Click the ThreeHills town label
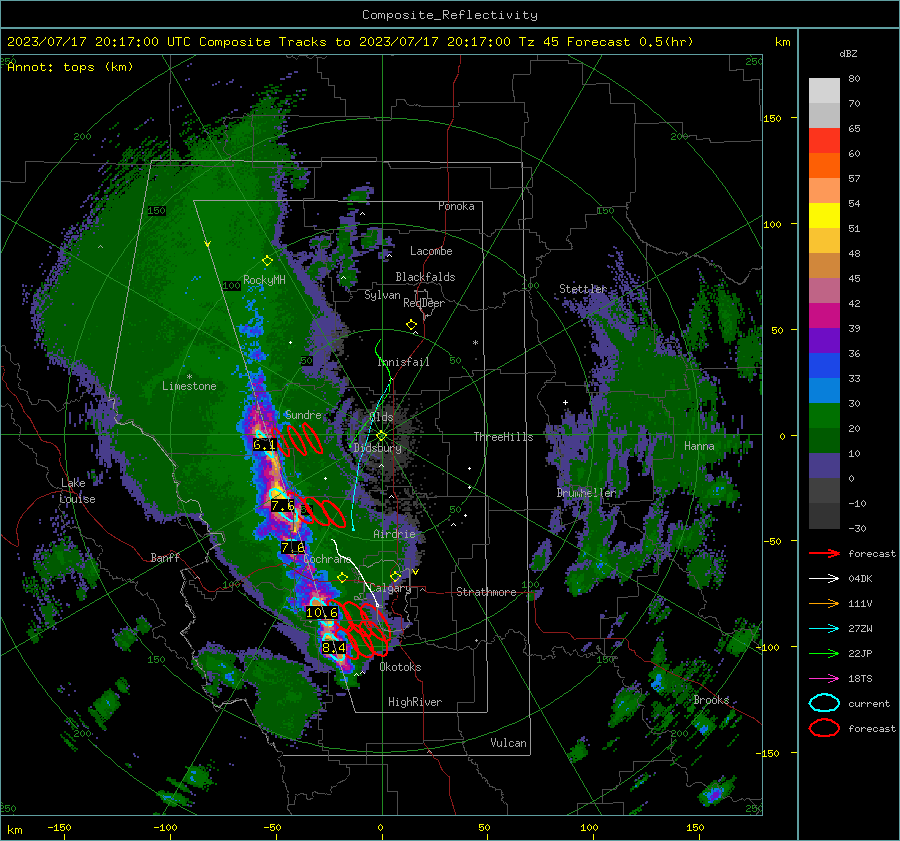The height and width of the screenshot is (841, 900). (x=503, y=437)
